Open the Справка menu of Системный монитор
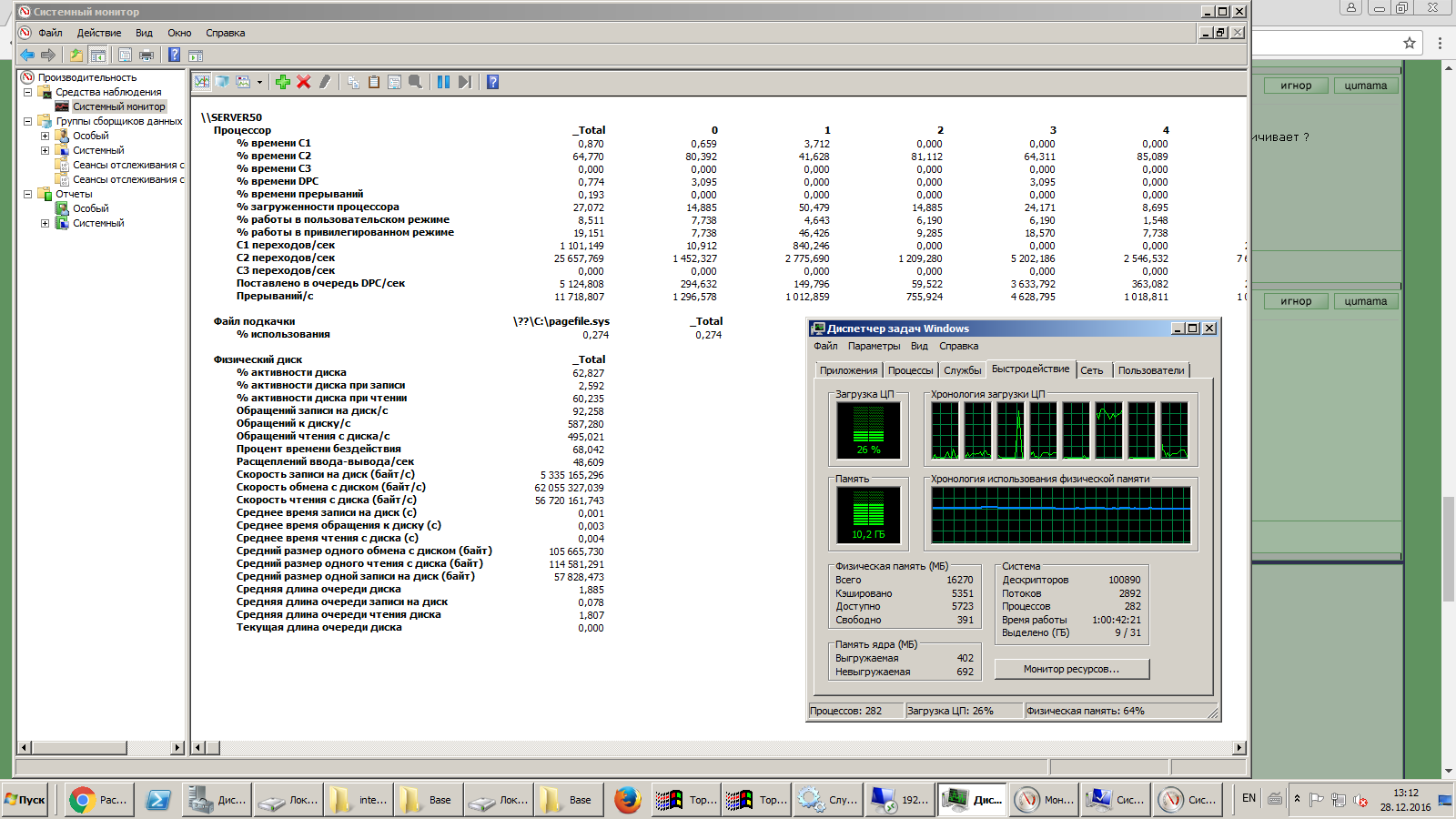 pos(225,33)
